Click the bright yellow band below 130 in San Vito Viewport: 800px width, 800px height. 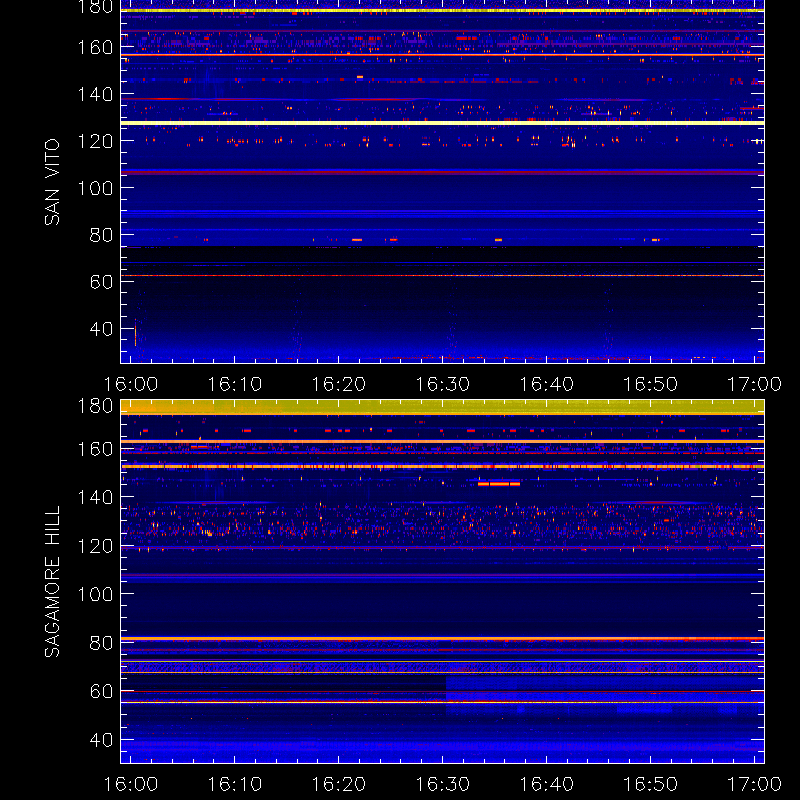coord(442,123)
